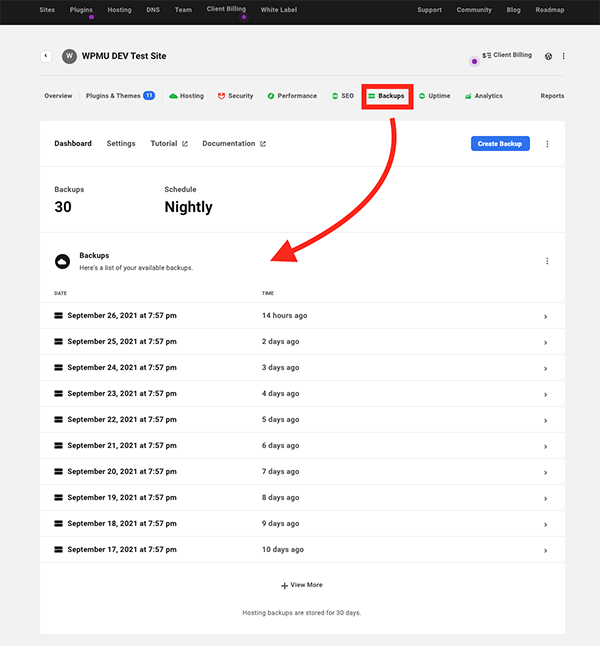Open the Backups list options menu
The width and height of the screenshot is (600, 646).
[x=547, y=261]
